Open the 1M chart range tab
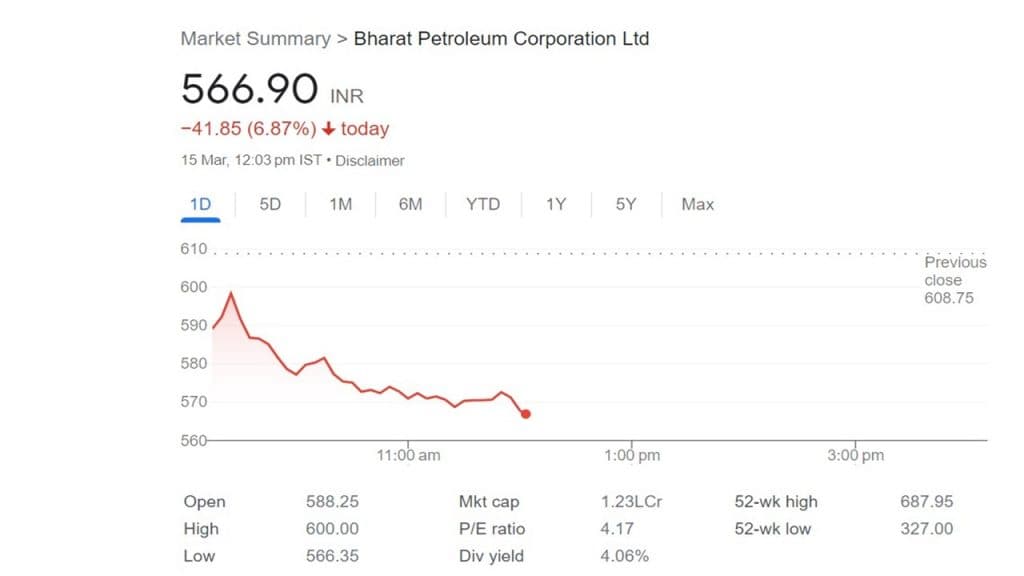 (x=340, y=205)
